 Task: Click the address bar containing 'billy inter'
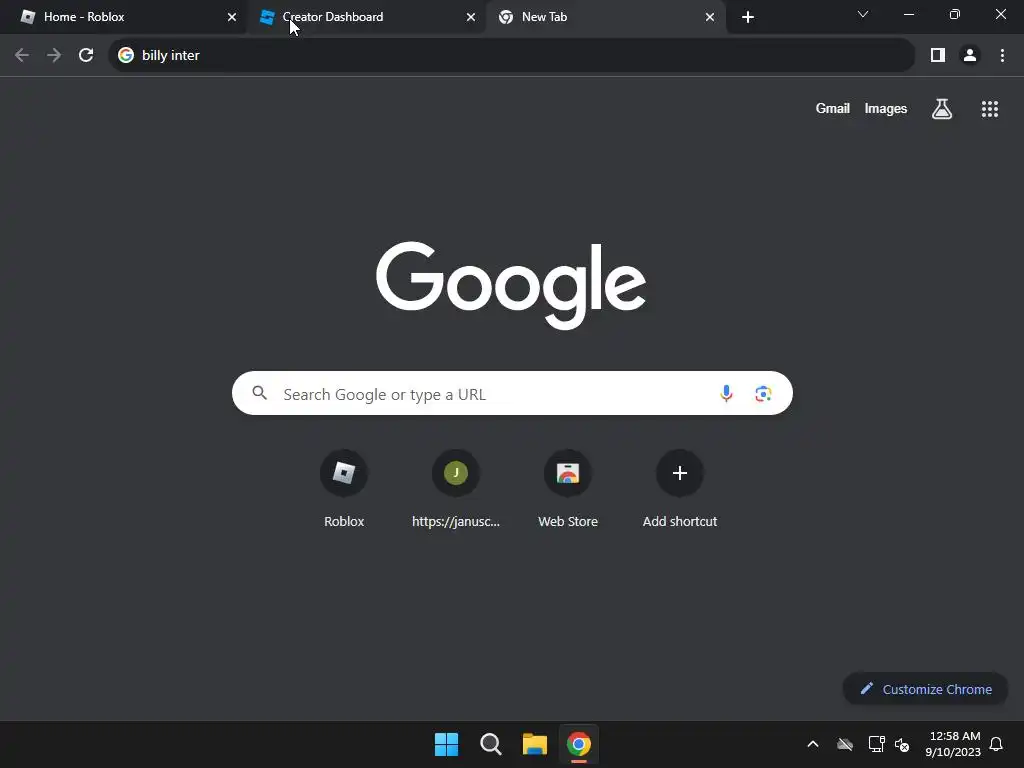[x=511, y=55]
